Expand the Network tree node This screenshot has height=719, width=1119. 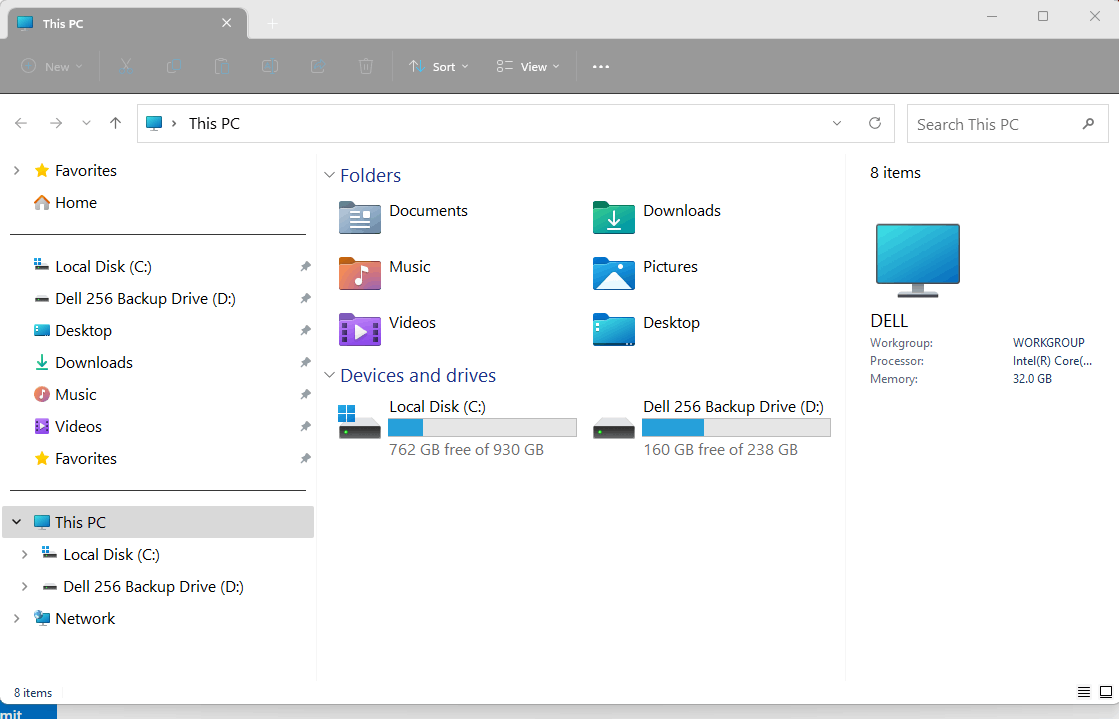point(16,618)
